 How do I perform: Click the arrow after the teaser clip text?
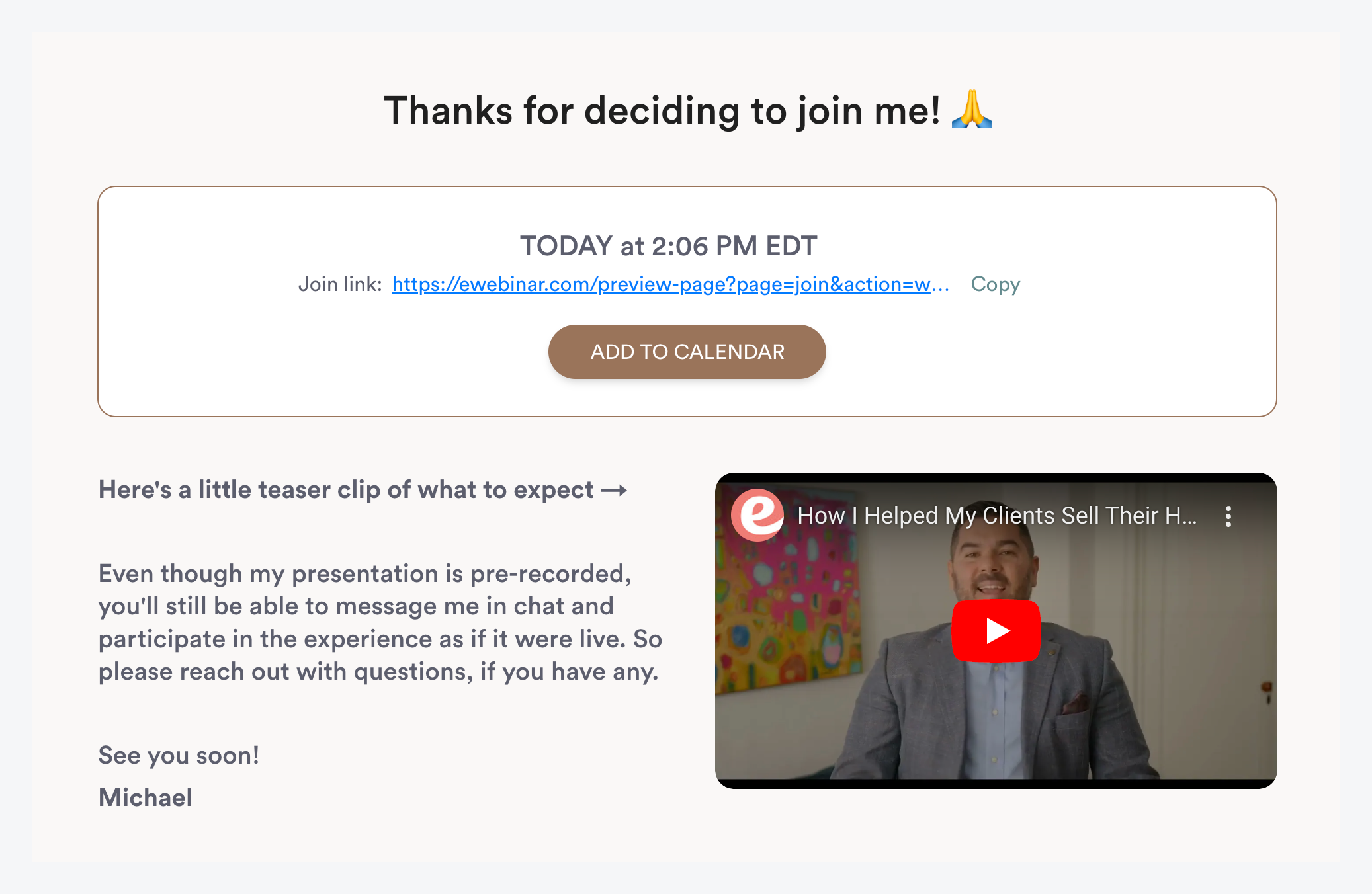[x=614, y=491]
